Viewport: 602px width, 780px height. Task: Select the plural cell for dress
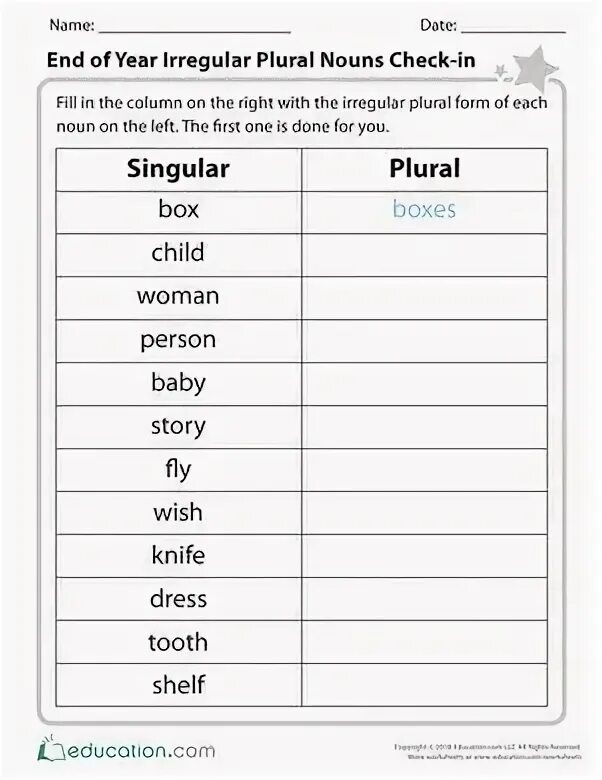424,600
